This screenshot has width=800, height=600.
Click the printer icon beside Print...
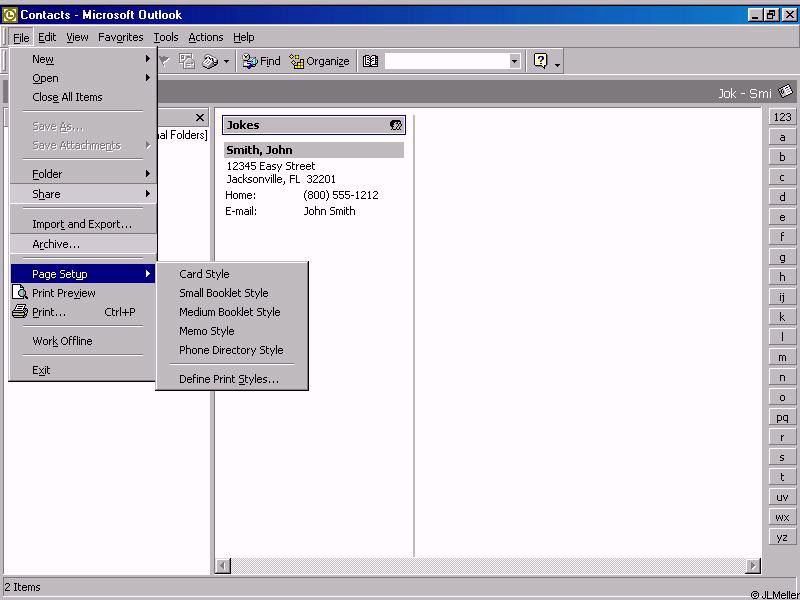coord(19,311)
